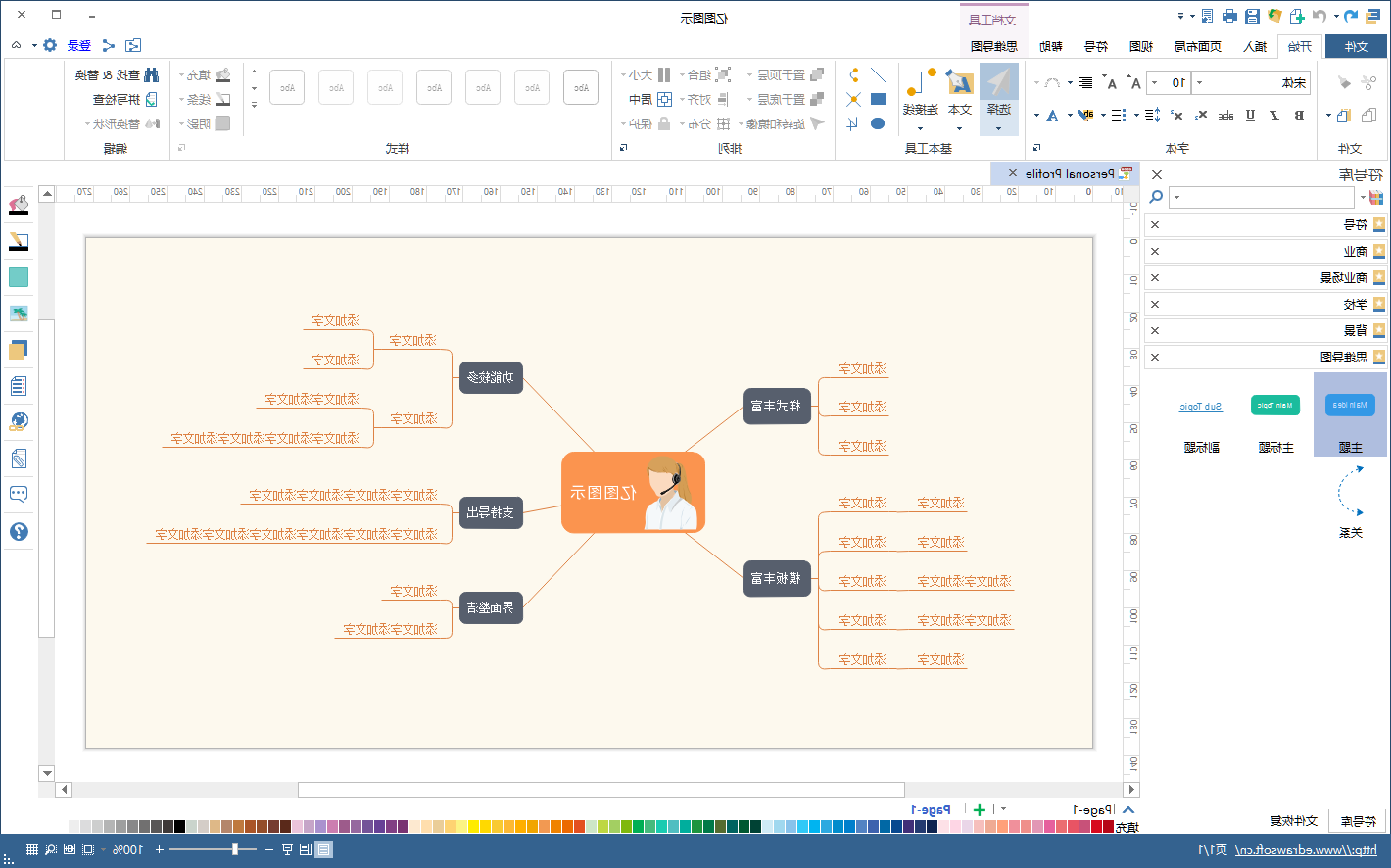The height and width of the screenshot is (868, 1391).
Task: Open the settings gear icon
Action: pos(50,45)
